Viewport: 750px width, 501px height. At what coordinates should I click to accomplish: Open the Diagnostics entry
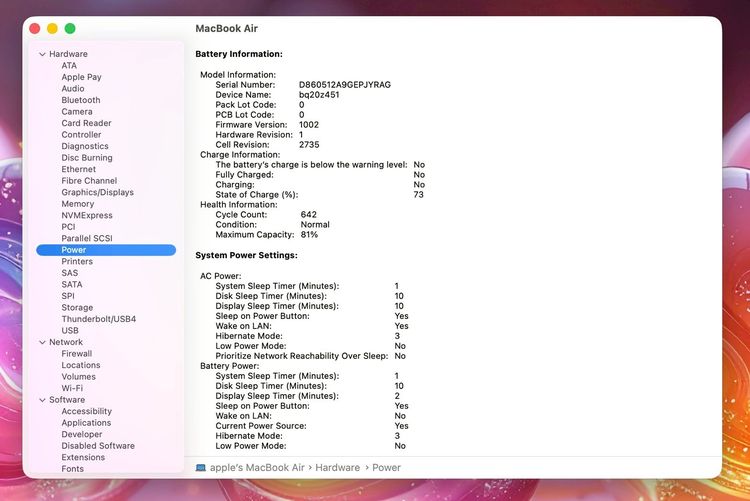pos(85,146)
